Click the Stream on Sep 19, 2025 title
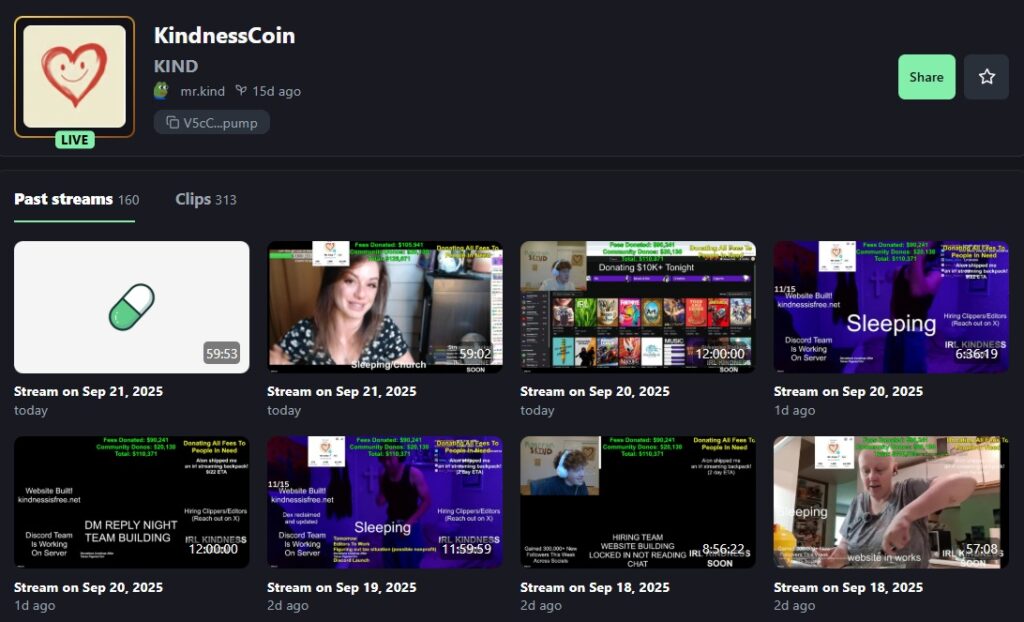The height and width of the screenshot is (622, 1024). (341, 587)
